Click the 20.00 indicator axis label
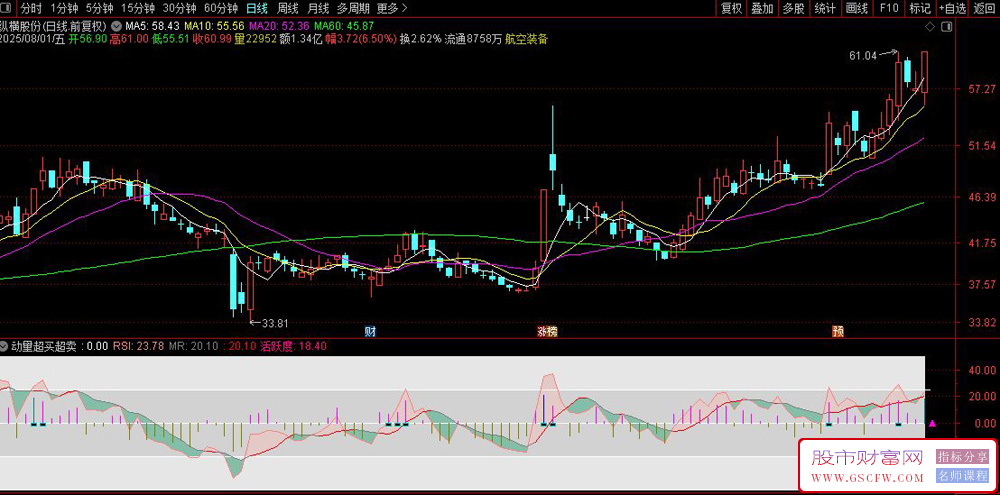This screenshot has width=1000, height=495. [x=982, y=397]
